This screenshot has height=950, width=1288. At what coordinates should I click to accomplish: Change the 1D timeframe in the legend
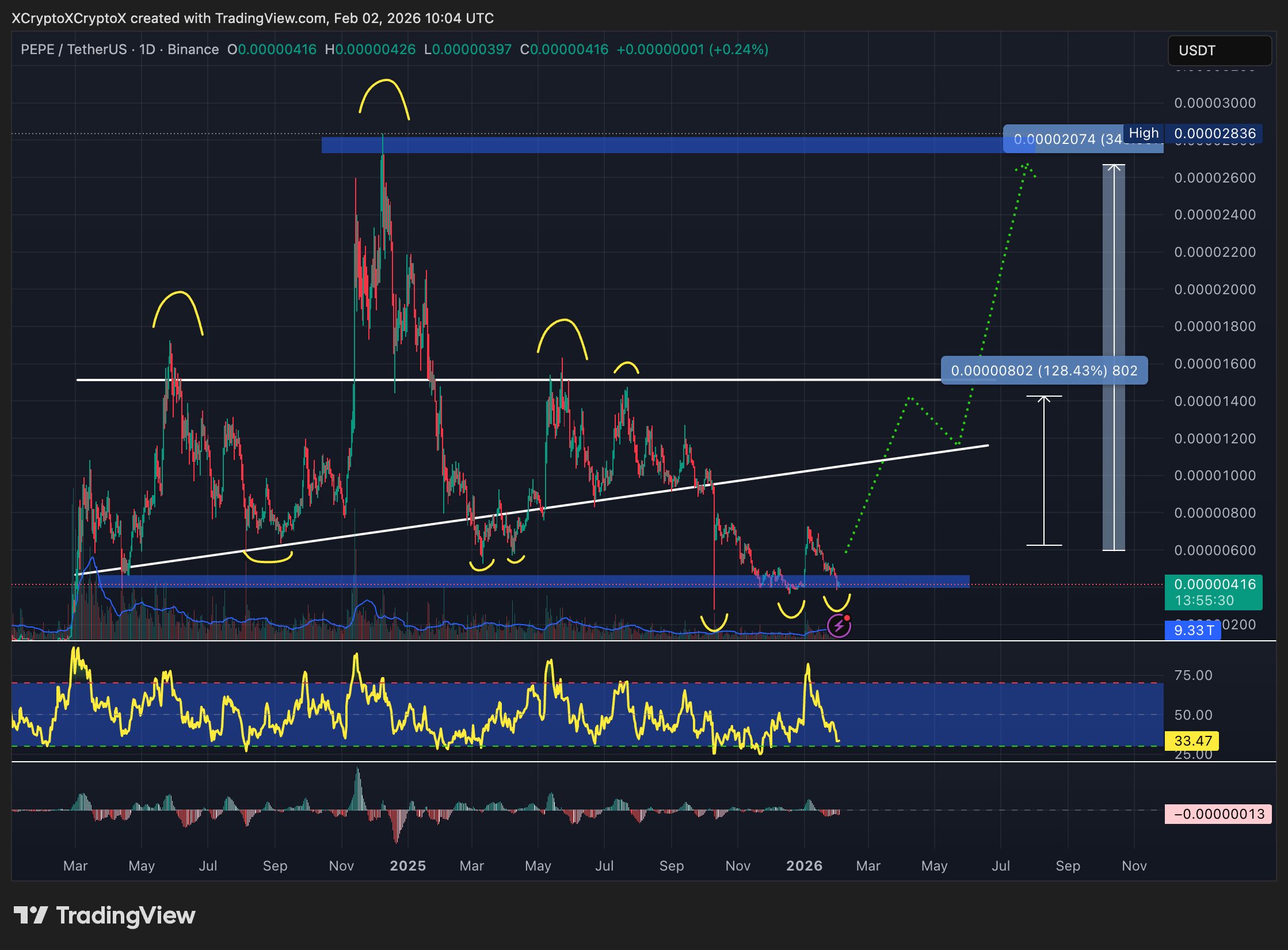[148, 50]
